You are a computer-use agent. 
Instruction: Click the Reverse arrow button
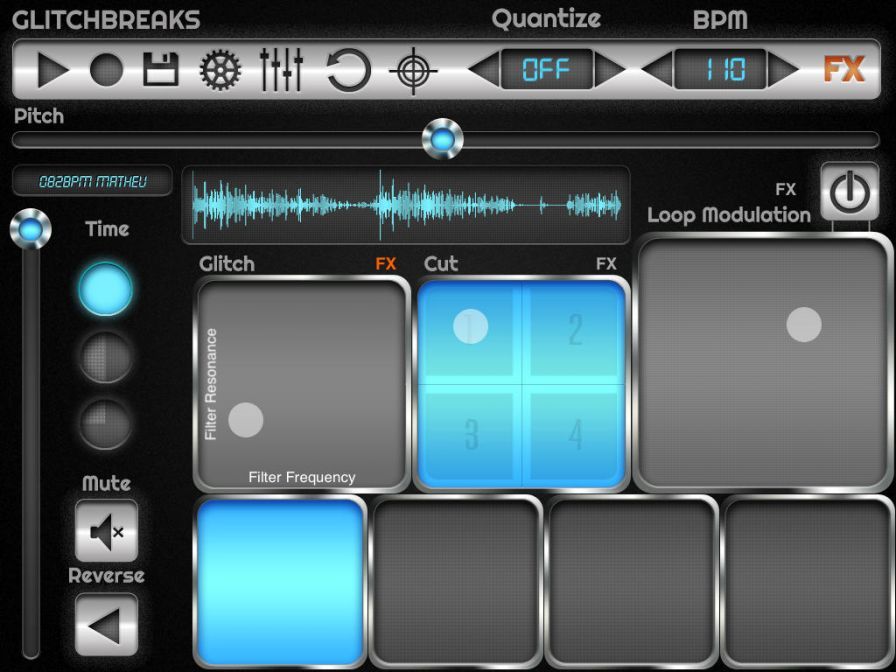tap(106, 625)
